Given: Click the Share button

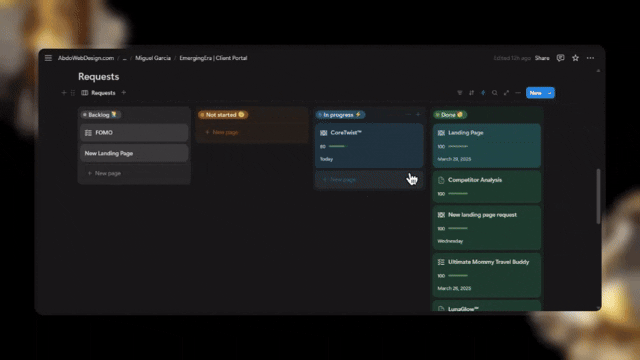Looking at the screenshot, I should click(542, 58).
